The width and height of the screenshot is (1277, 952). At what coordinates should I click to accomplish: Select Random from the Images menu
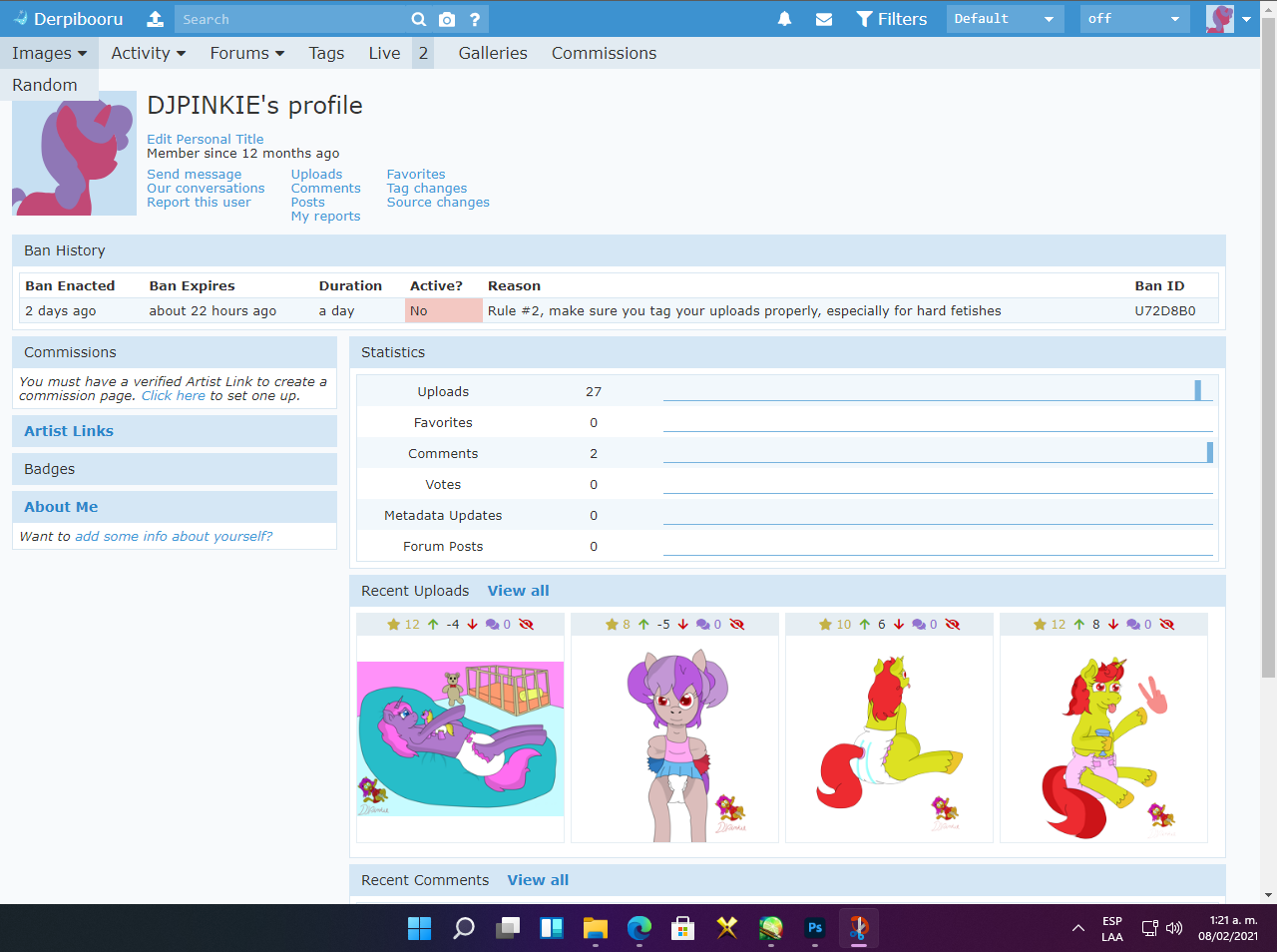coord(45,85)
